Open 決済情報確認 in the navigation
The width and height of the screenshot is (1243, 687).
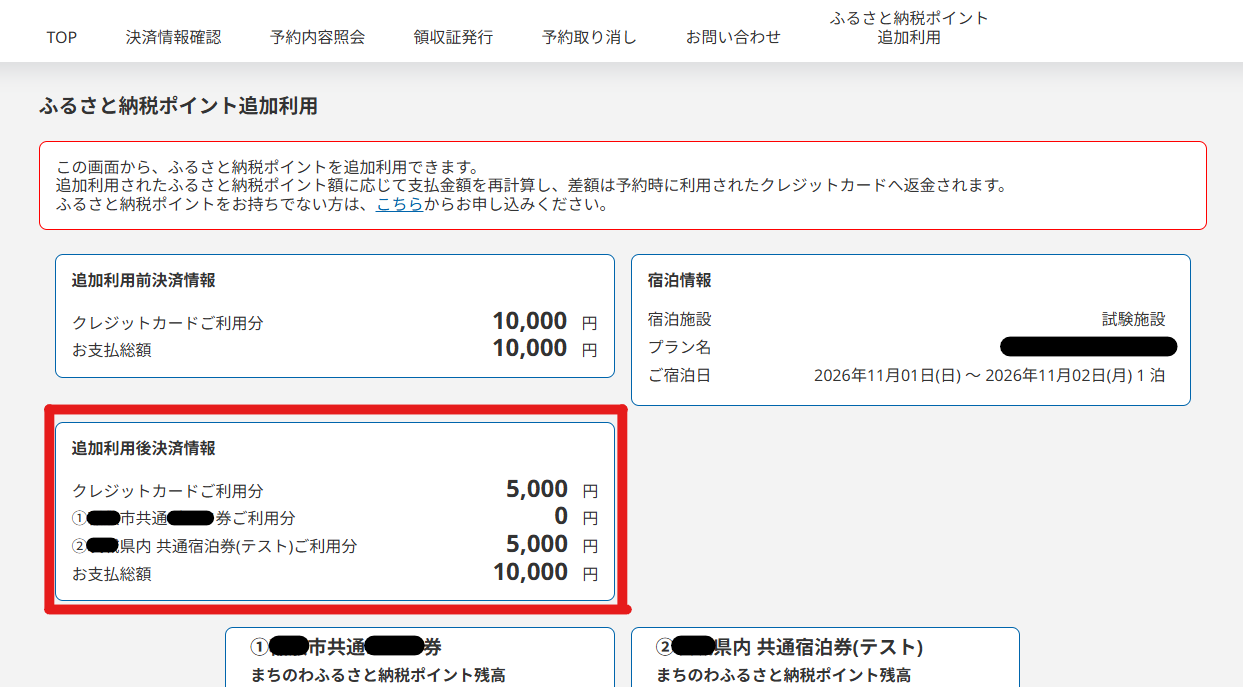[173, 37]
